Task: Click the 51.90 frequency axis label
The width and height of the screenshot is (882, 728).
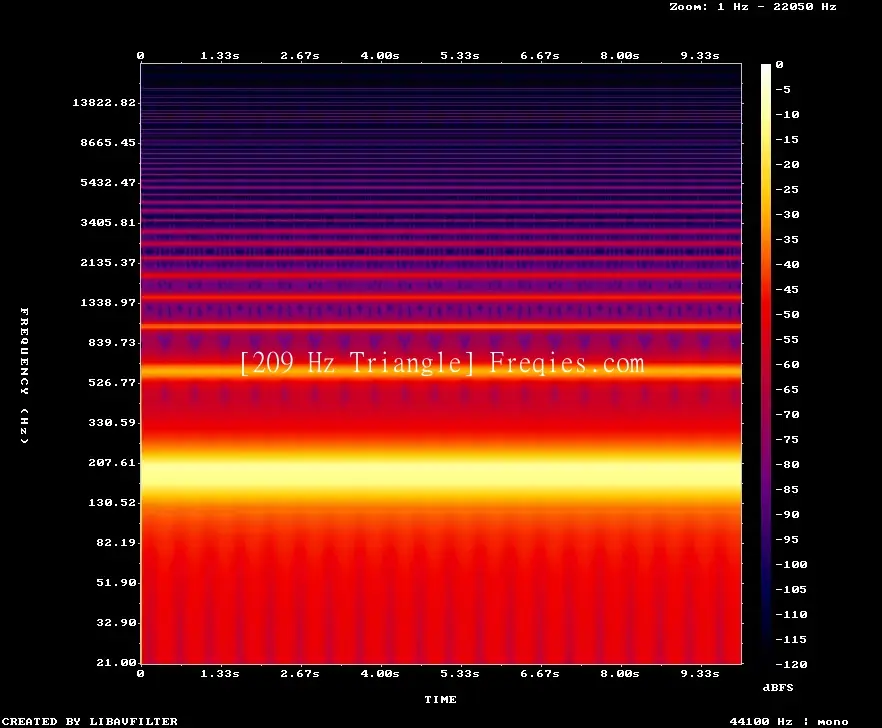Action: click(116, 582)
